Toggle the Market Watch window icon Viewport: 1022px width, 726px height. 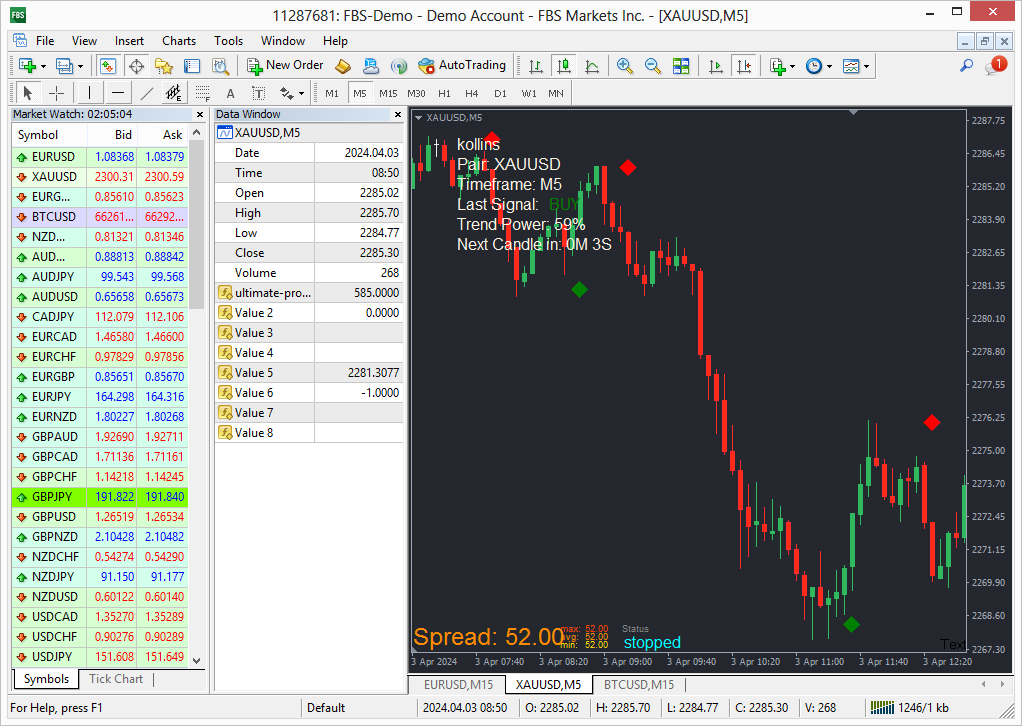(108, 66)
